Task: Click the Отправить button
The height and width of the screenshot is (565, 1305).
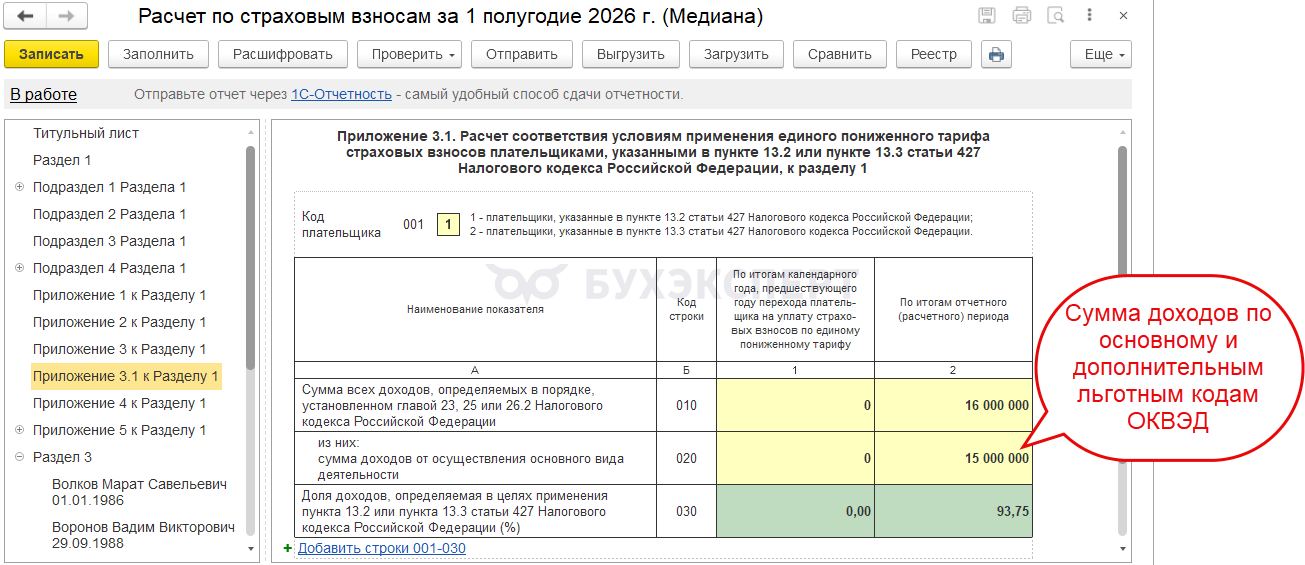Action: [522, 54]
